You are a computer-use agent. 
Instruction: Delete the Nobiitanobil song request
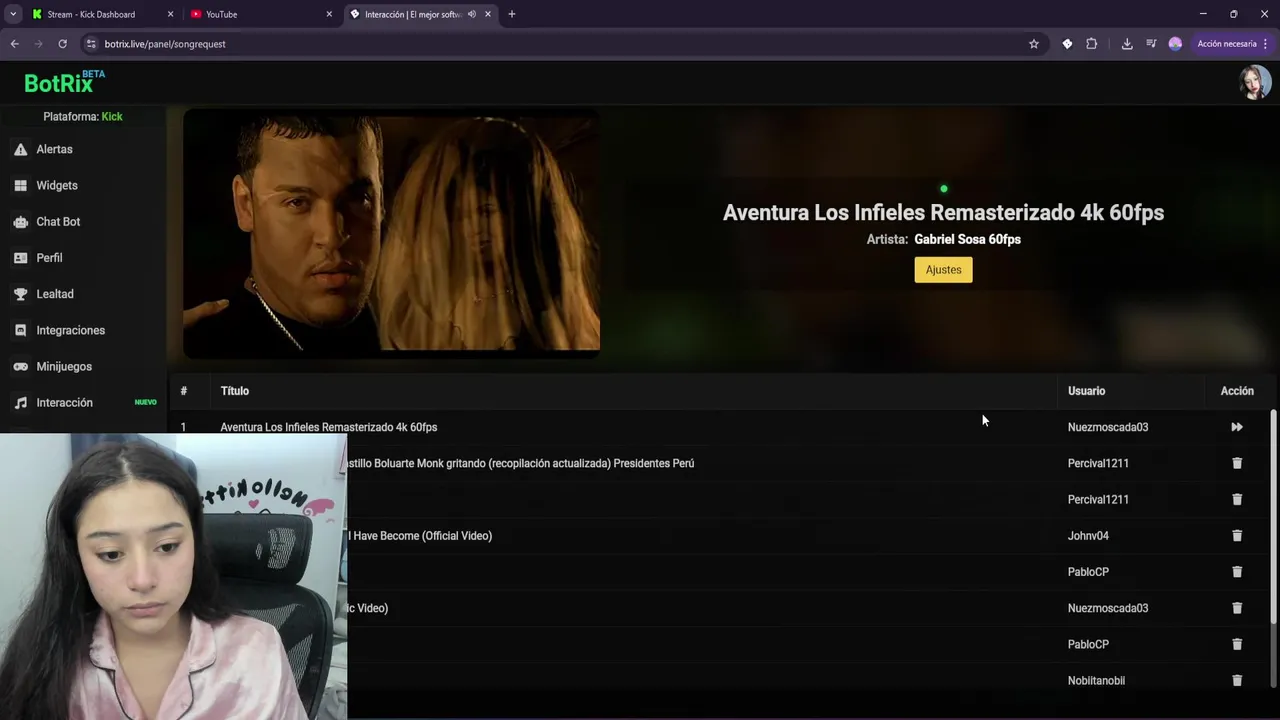(x=1237, y=680)
